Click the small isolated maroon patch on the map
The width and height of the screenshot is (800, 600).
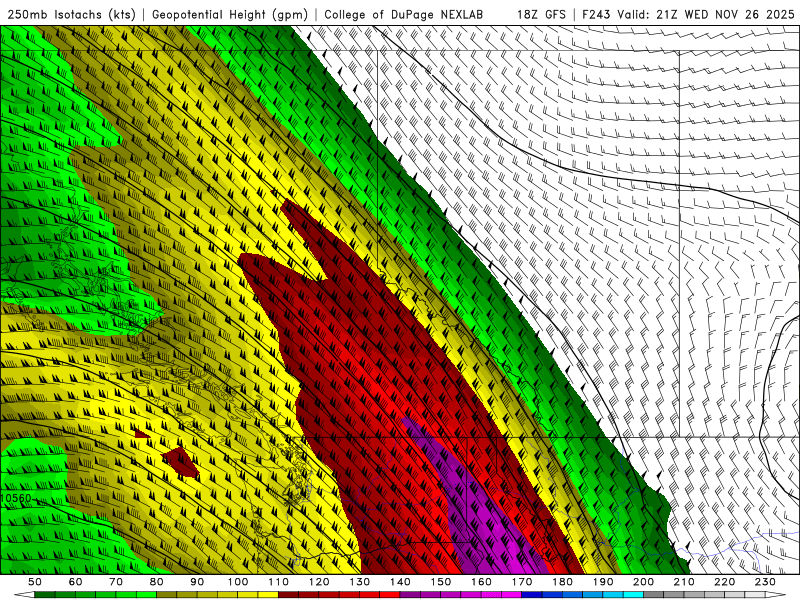tap(181, 463)
